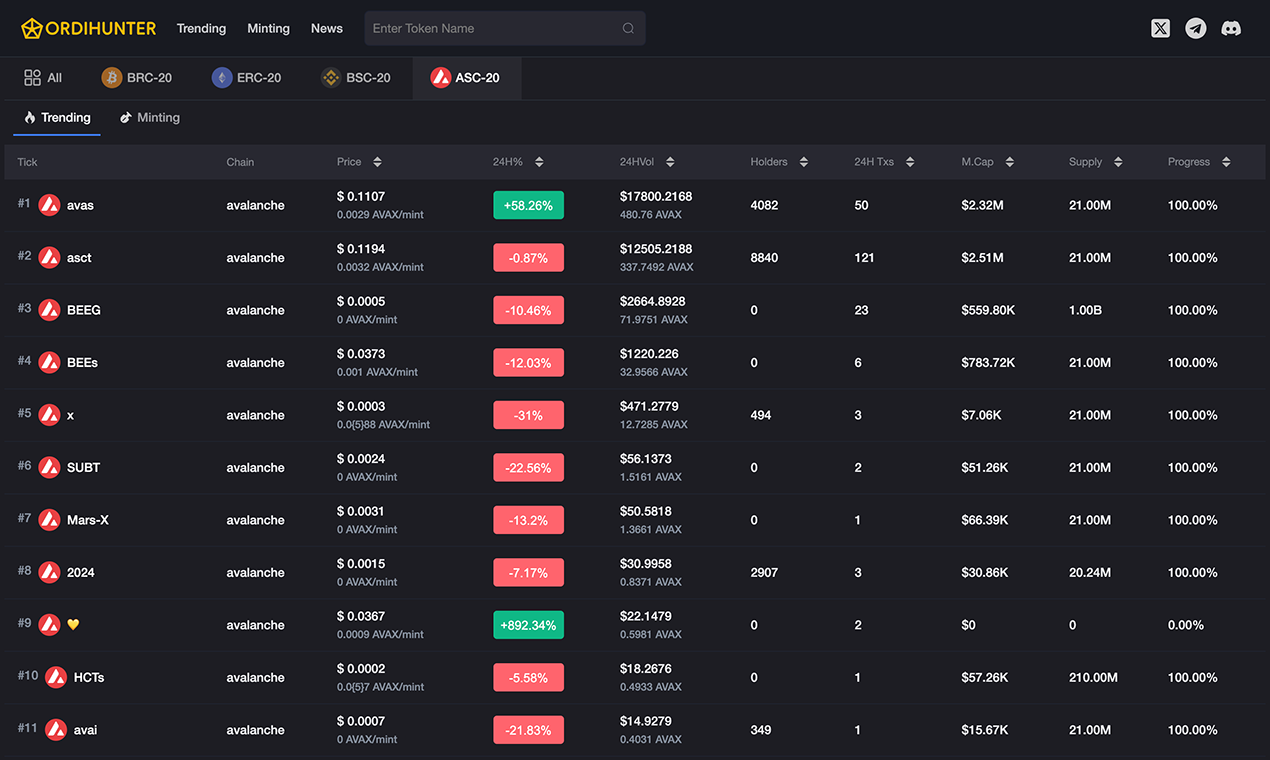Click the yellow heart token icon

pos(73,625)
